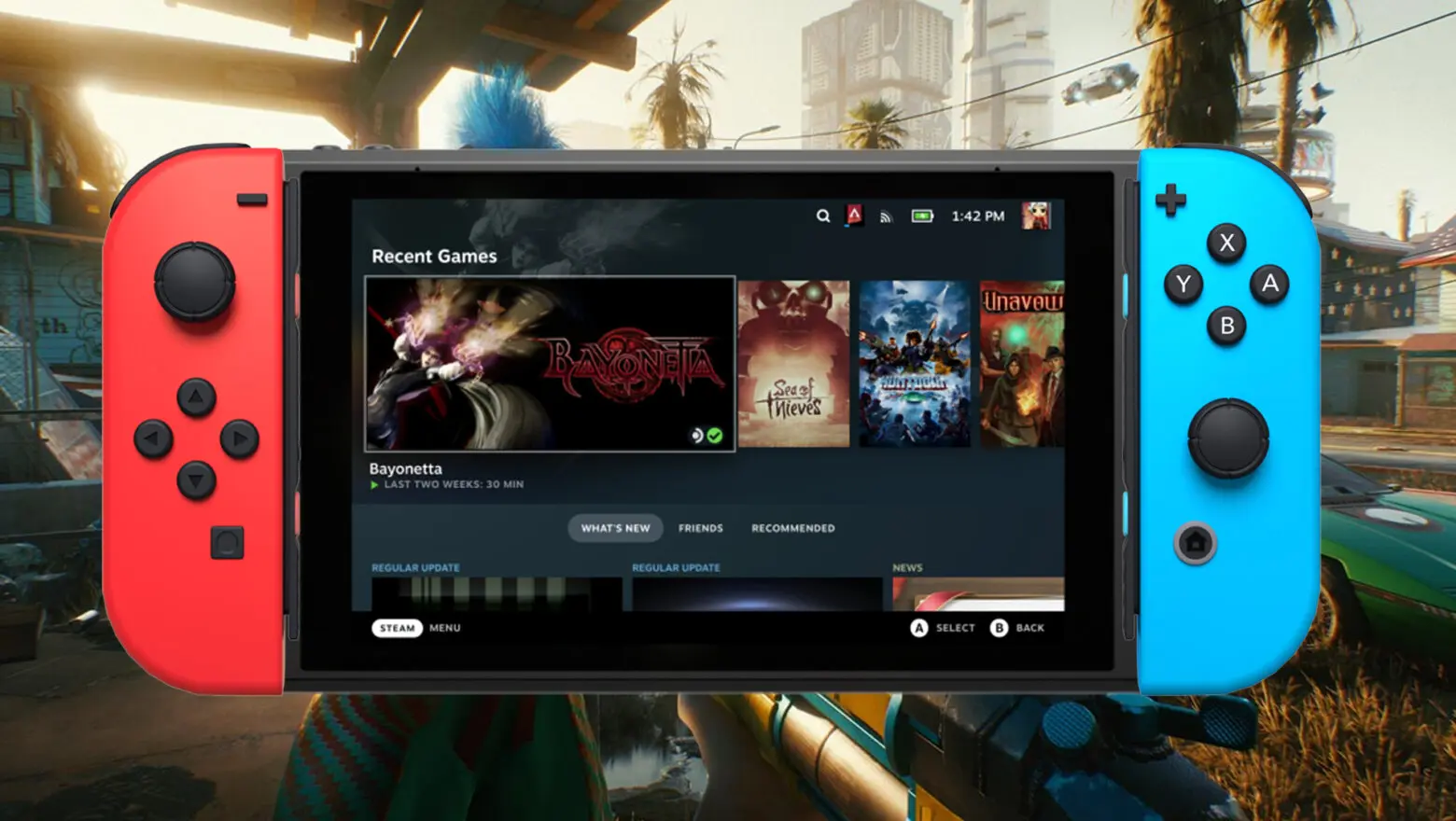Click 'LAST TWO WEEKS: 30 MIN' text
Viewport: 1456px width, 821px height.
click(454, 485)
